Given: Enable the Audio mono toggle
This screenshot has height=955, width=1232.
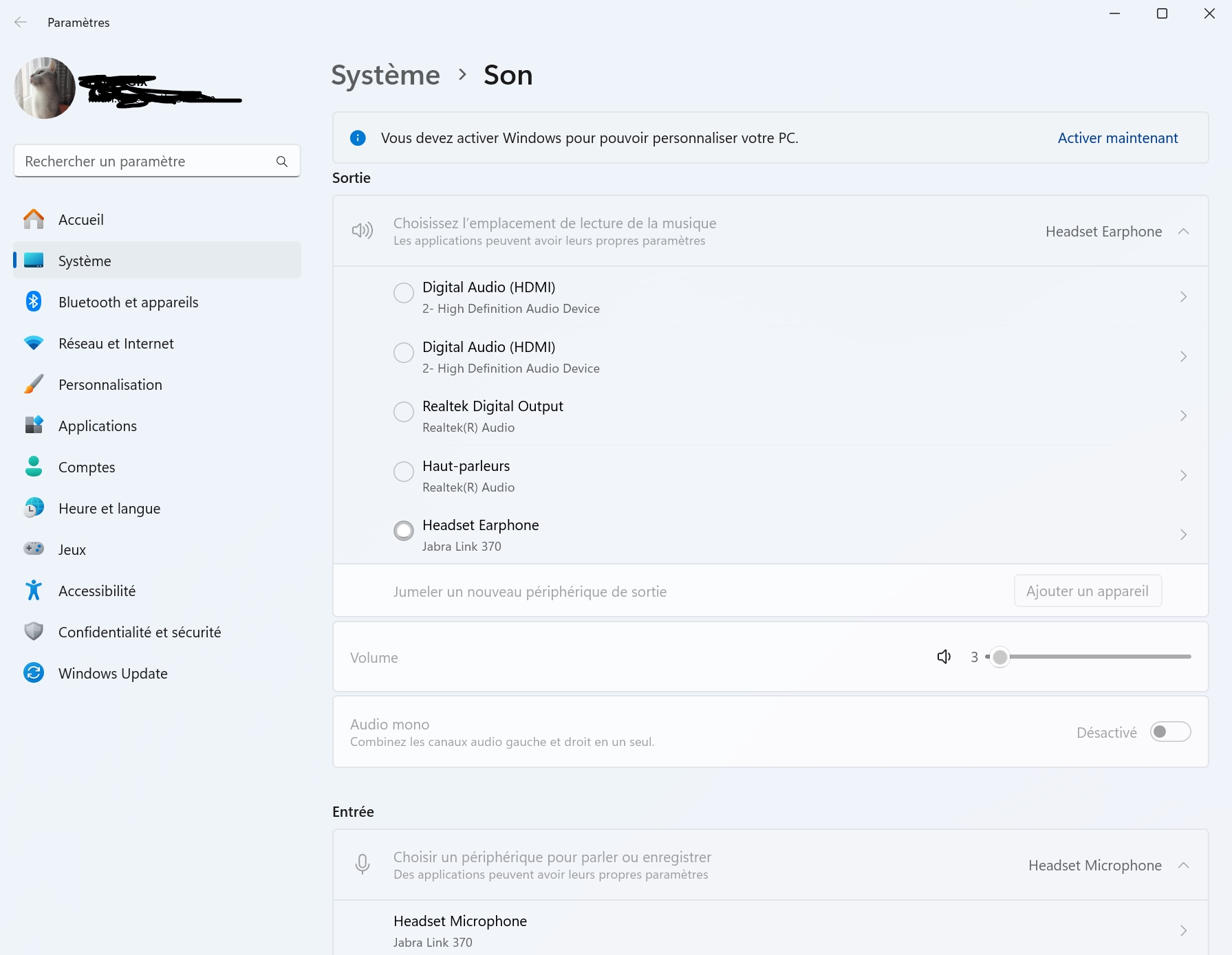Looking at the screenshot, I should pyautogui.click(x=1169, y=732).
